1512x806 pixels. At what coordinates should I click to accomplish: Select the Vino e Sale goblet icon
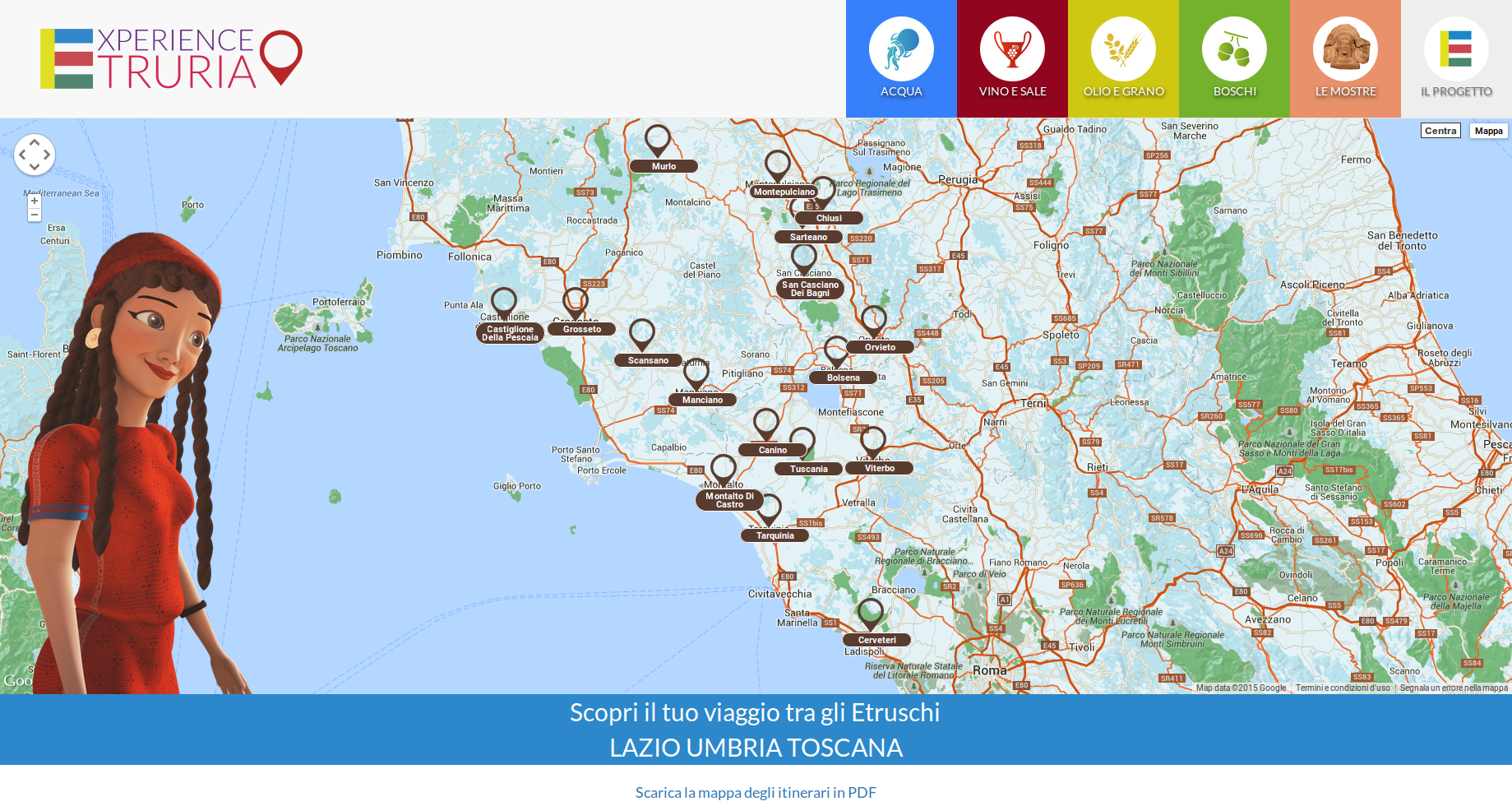pos(1012,49)
